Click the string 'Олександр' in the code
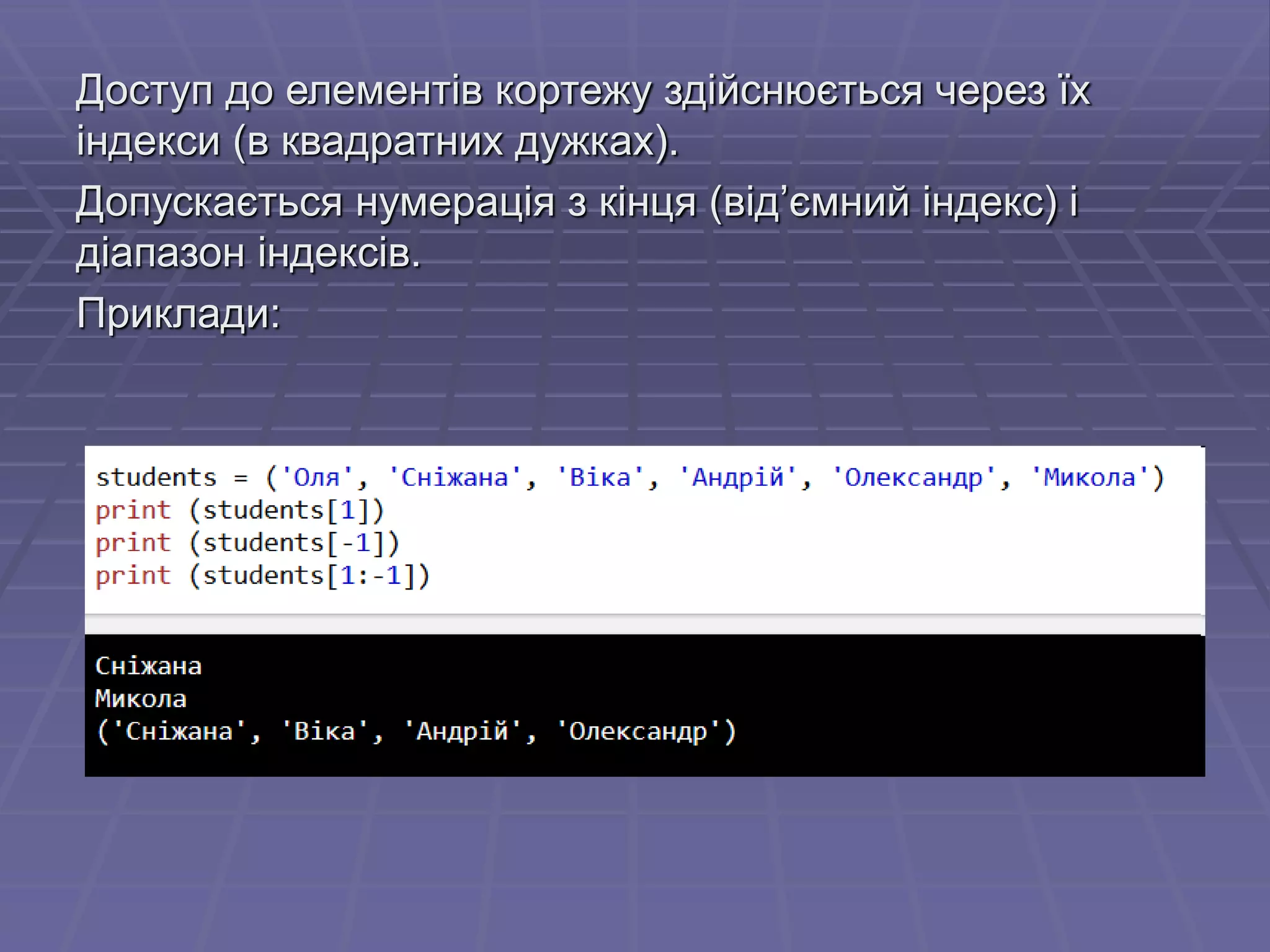Viewport: 1270px width, 952px height. pos(913,478)
